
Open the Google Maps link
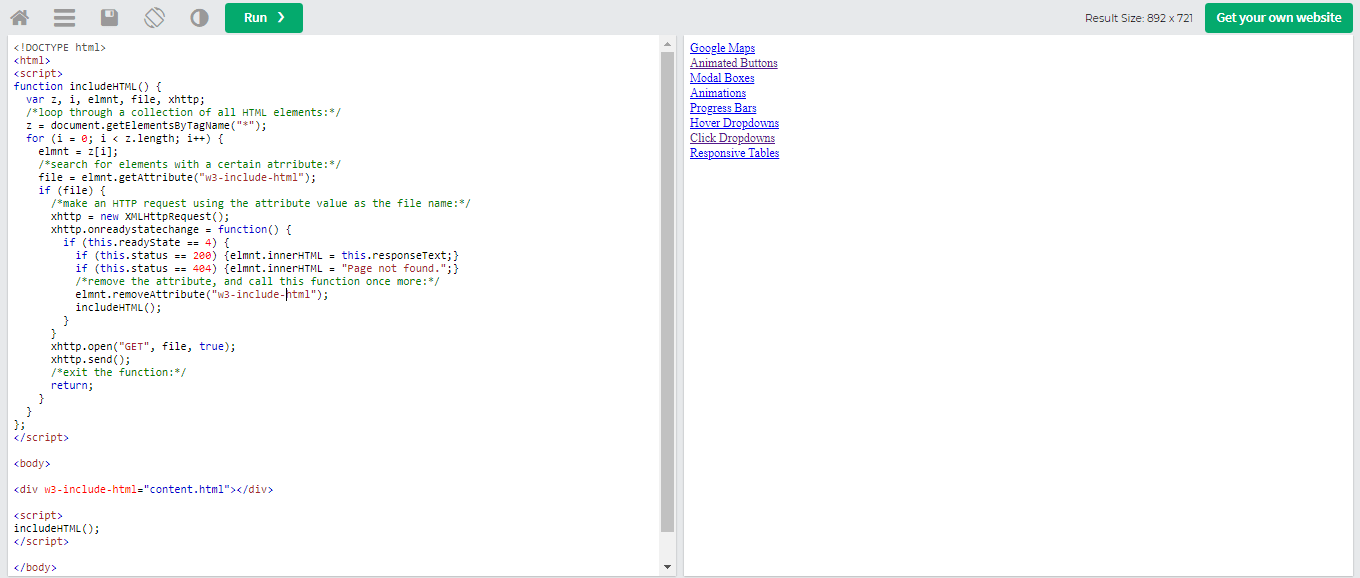pyautogui.click(x=722, y=48)
